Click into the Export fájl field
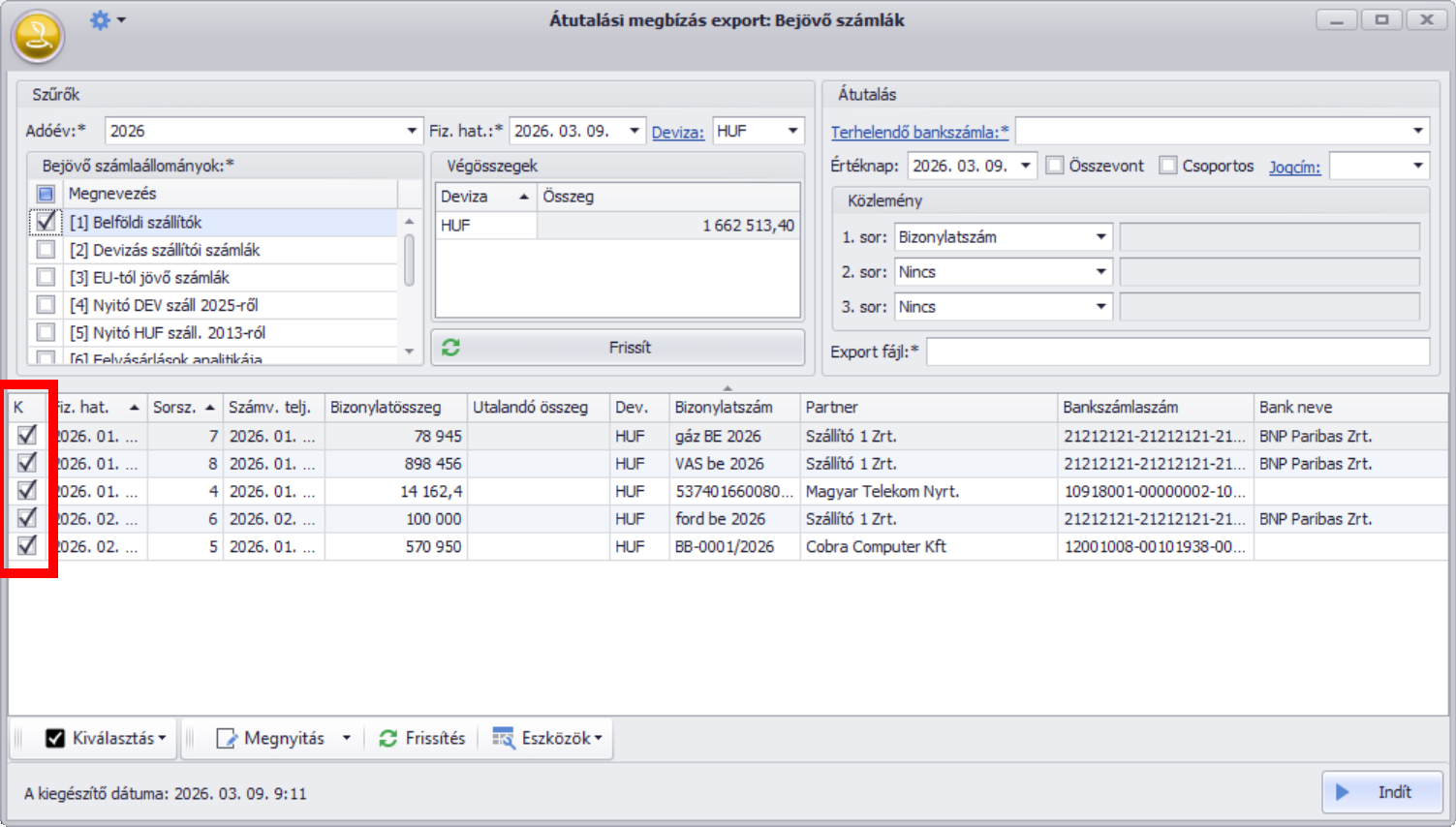 [1177, 352]
